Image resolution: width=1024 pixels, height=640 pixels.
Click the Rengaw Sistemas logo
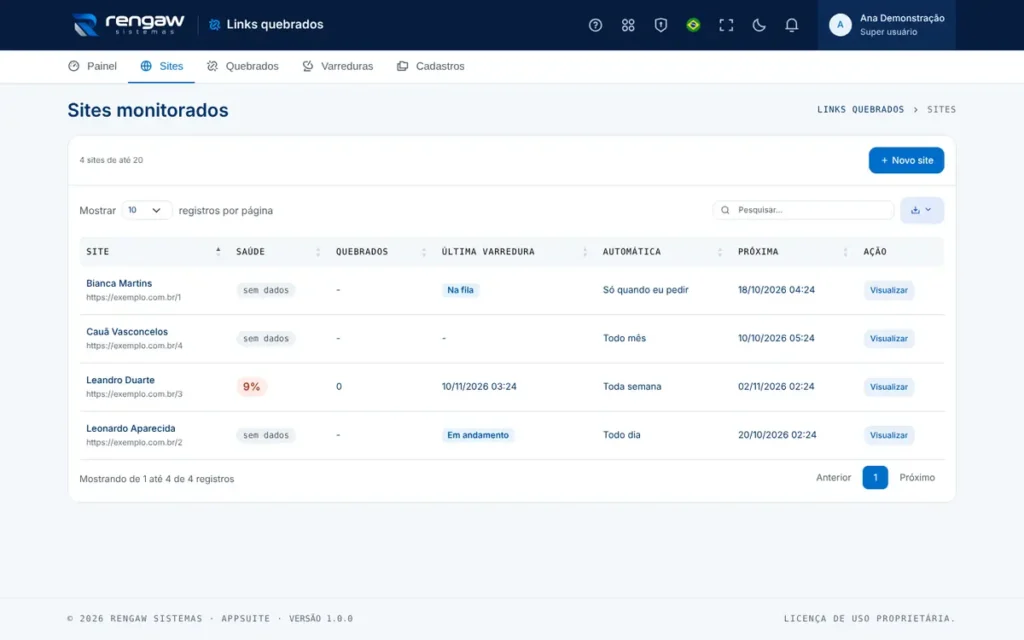[129, 25]
